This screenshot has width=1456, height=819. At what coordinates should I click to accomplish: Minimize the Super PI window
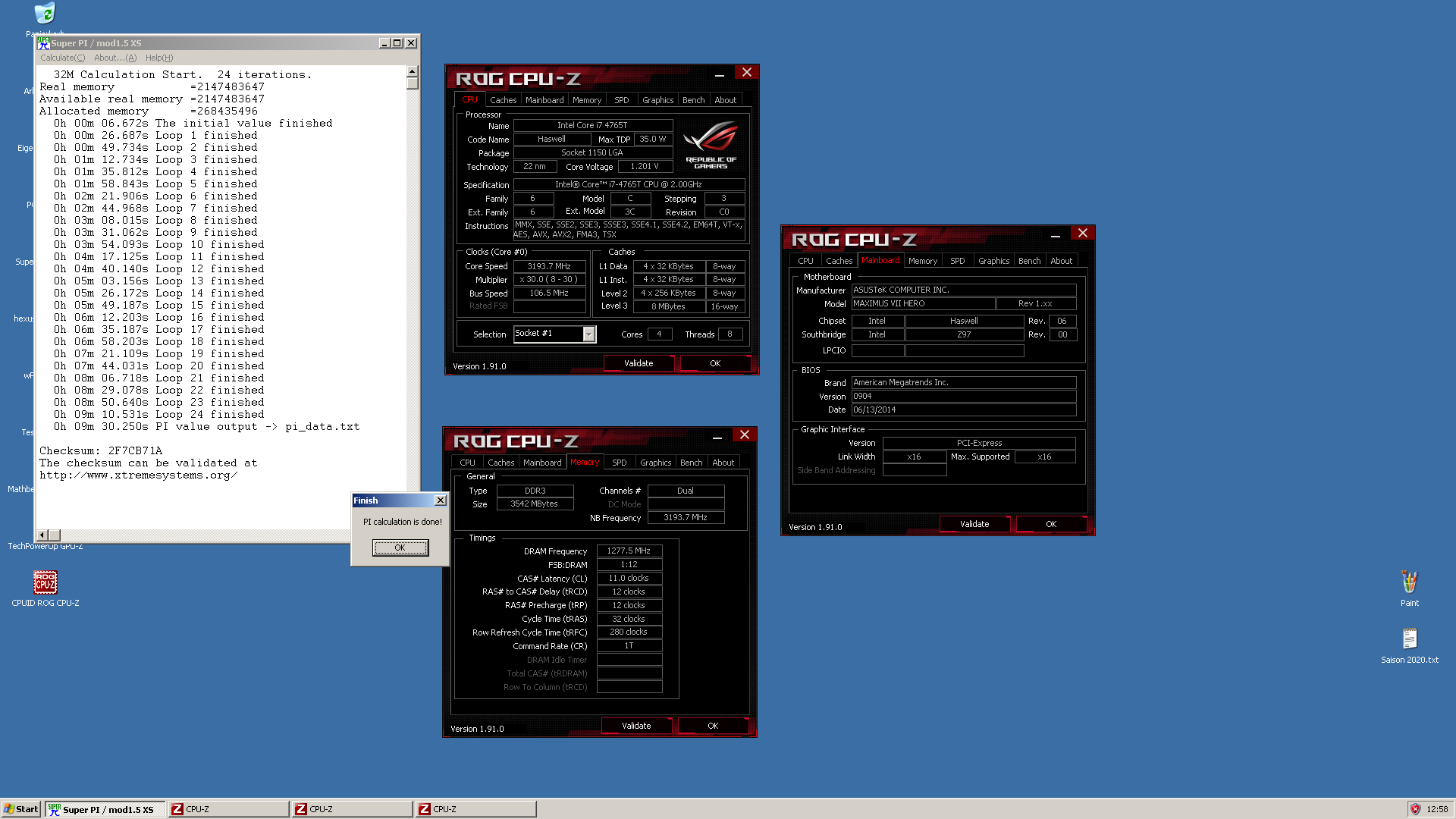tap(384, 43)
